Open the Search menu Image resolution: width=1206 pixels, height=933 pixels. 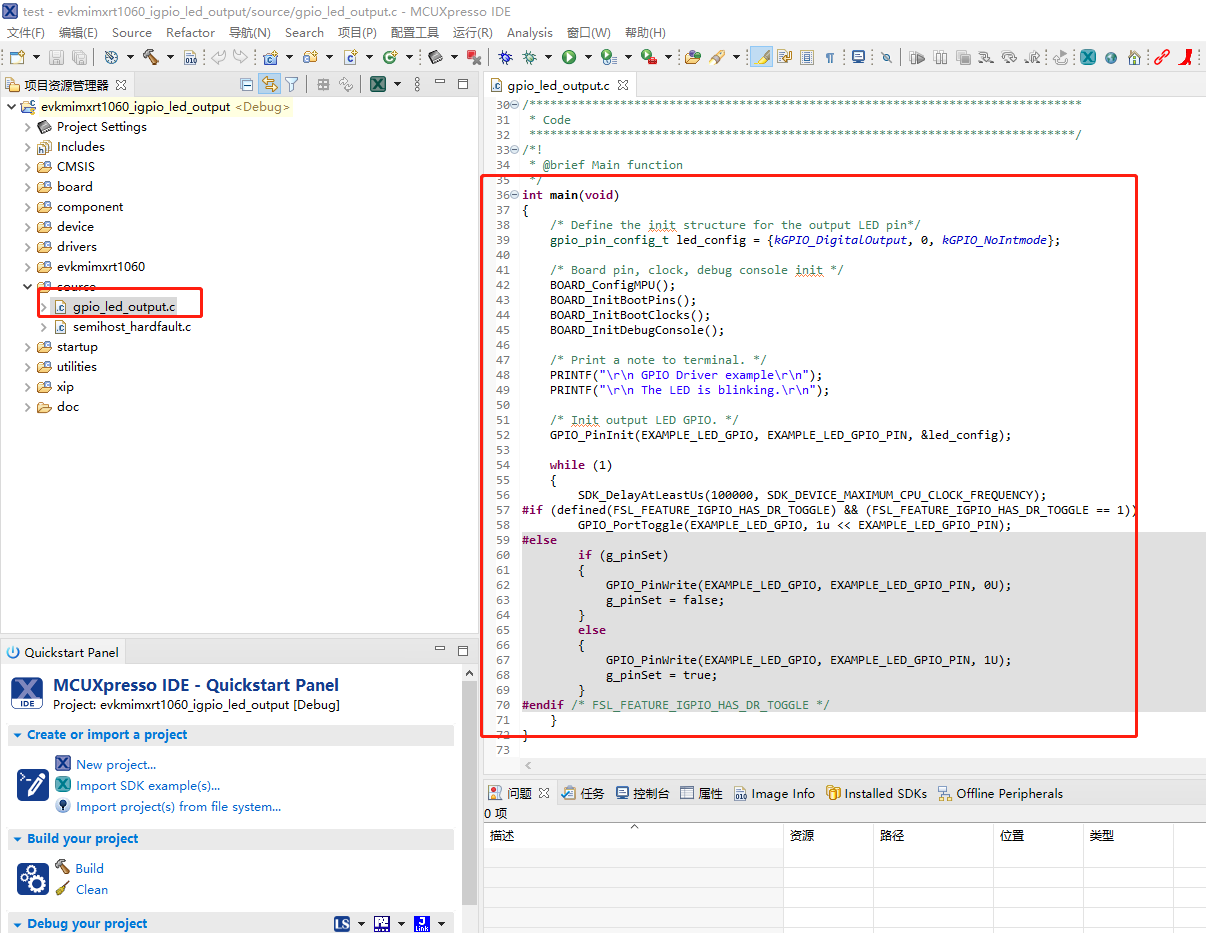(304, 32)
